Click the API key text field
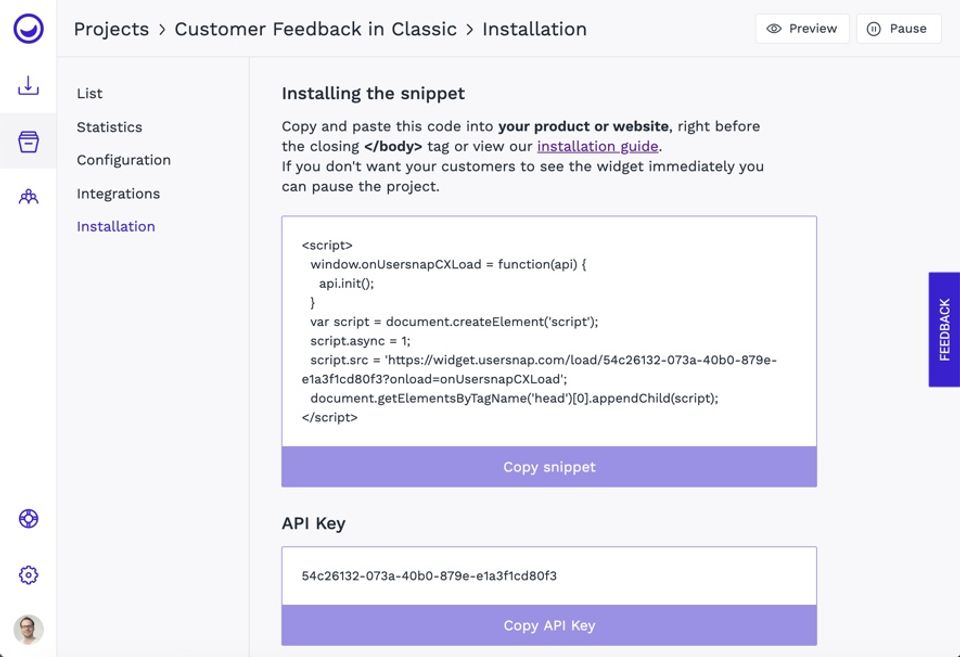The height and width of the screenshot is (657, 960). pos(549,576)
